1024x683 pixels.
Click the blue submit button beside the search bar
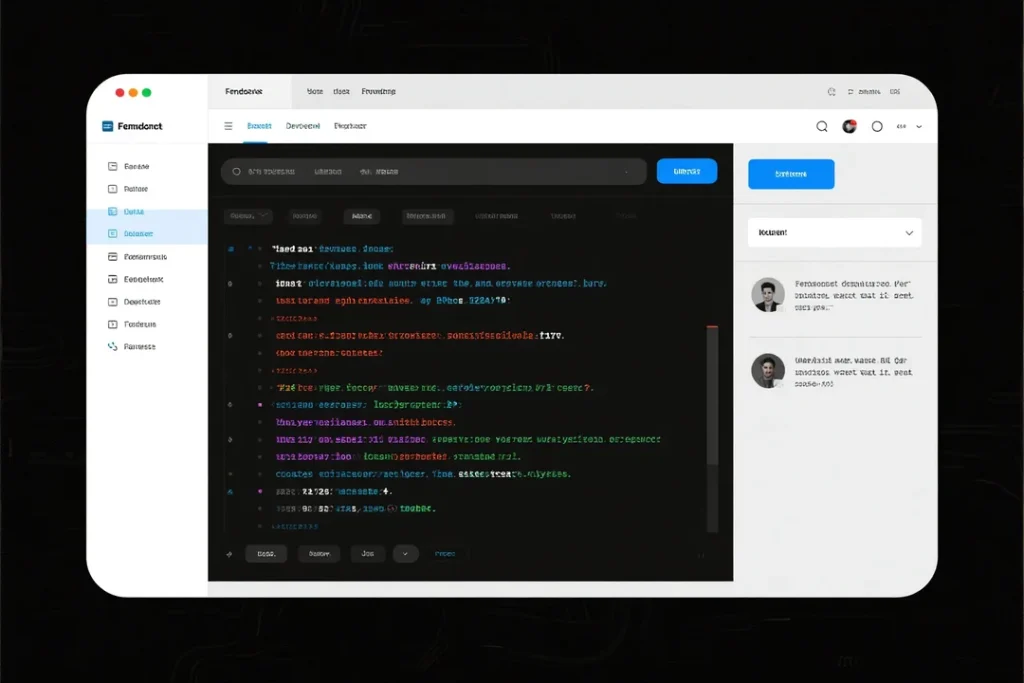pyautogui.click(x=686, y=171)
